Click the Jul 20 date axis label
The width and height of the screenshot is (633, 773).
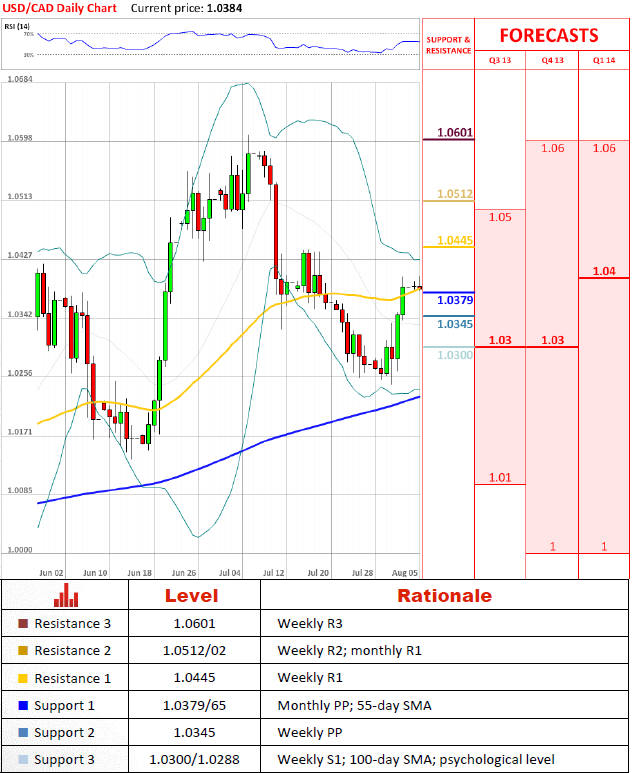(318, 573)
